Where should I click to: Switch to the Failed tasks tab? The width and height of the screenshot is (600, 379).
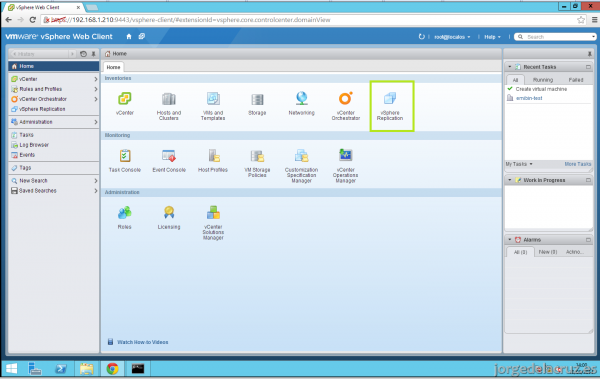[x=576, y=80]
